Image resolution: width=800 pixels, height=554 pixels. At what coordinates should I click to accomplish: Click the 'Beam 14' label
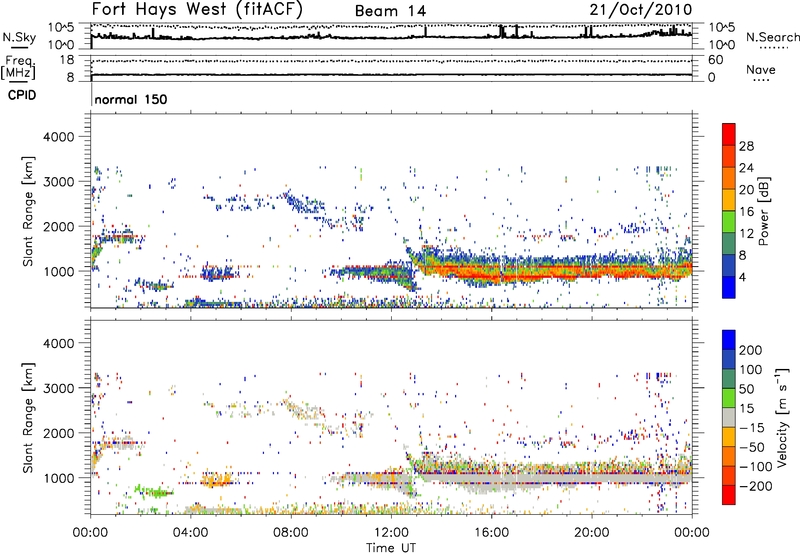point(390,11)
